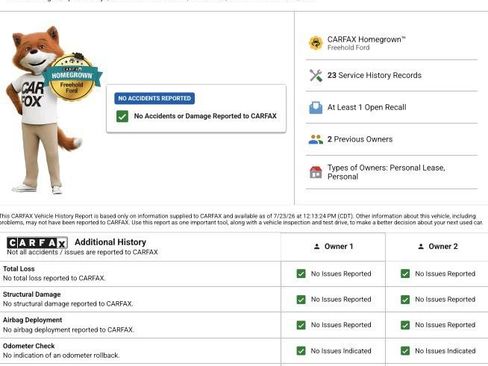This screenshot has height=366, width=488.
Task: Click Total Loss Owner 2 green checkmark
Action: pos(405,274)
